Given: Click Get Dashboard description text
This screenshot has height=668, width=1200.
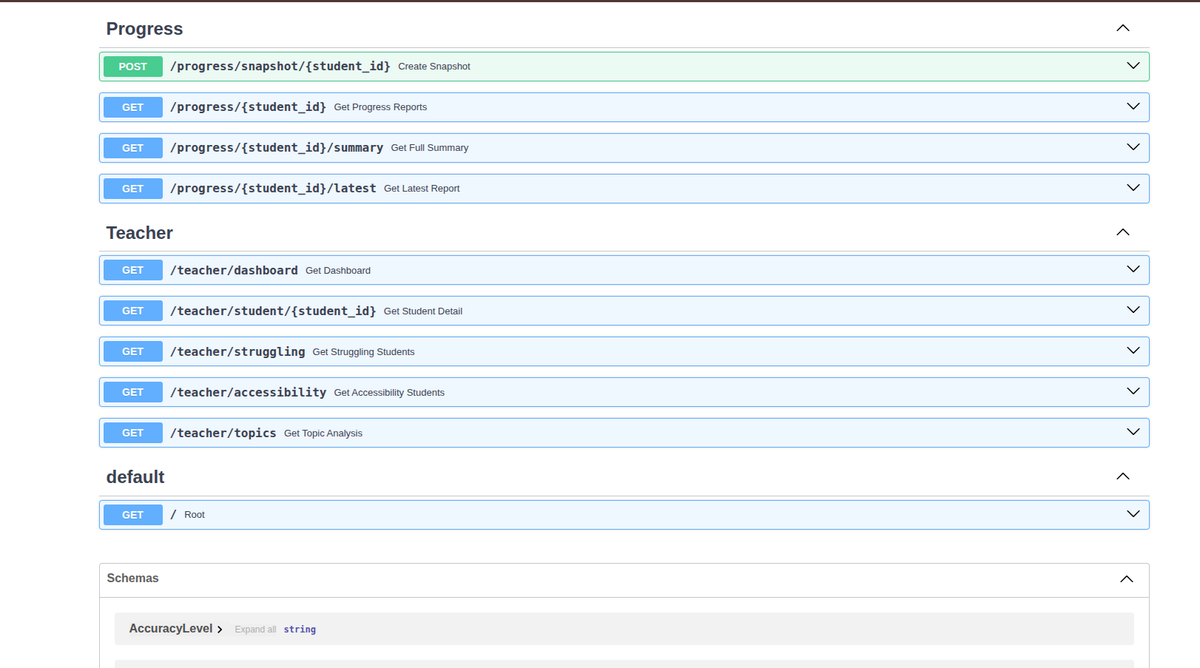Looking at the screenshot, I should tap(338, 271).
